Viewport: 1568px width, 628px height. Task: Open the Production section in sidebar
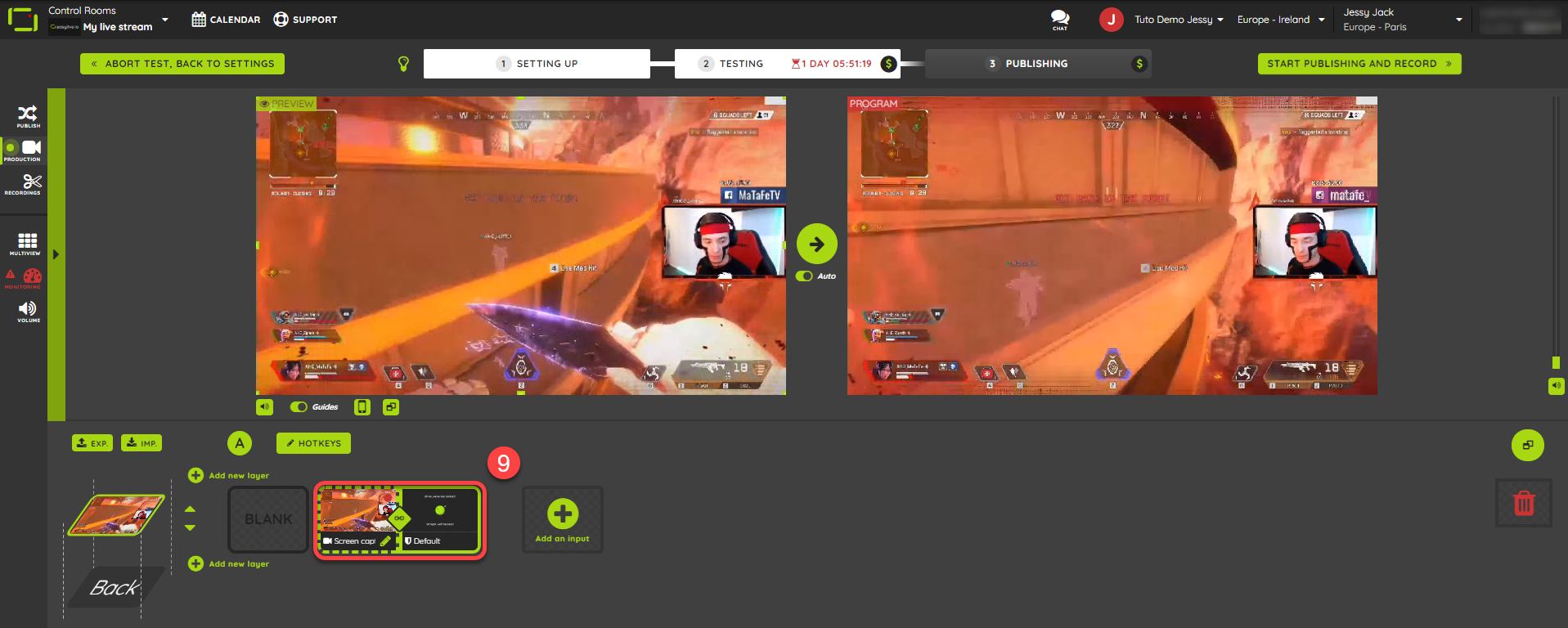coord(23,150)
